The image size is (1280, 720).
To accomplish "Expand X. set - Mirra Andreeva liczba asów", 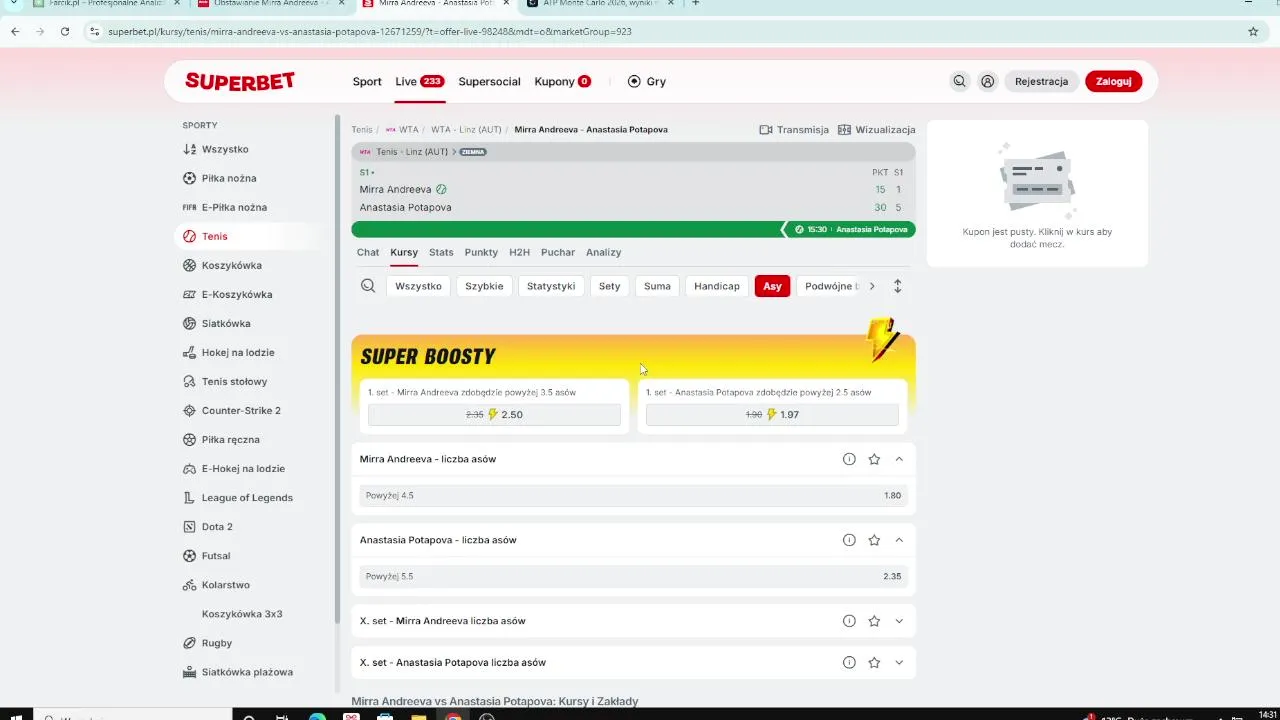I will pos(899,621).
